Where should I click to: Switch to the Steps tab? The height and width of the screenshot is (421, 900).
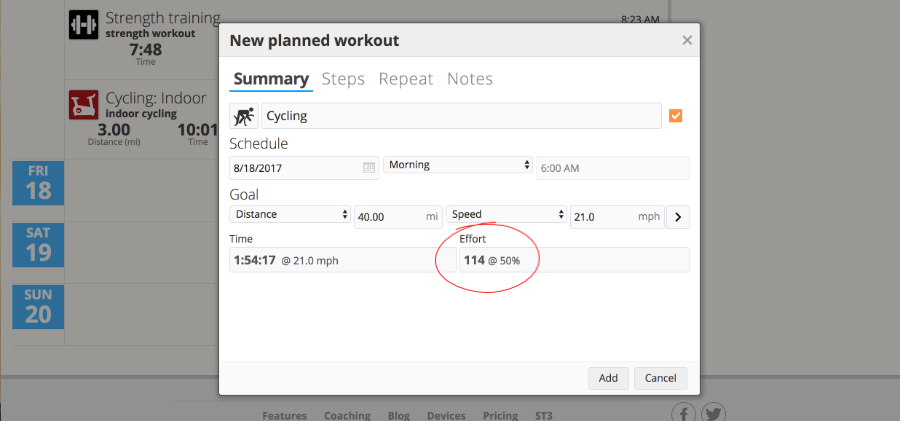pyautogui.click(x=343, y=79)
